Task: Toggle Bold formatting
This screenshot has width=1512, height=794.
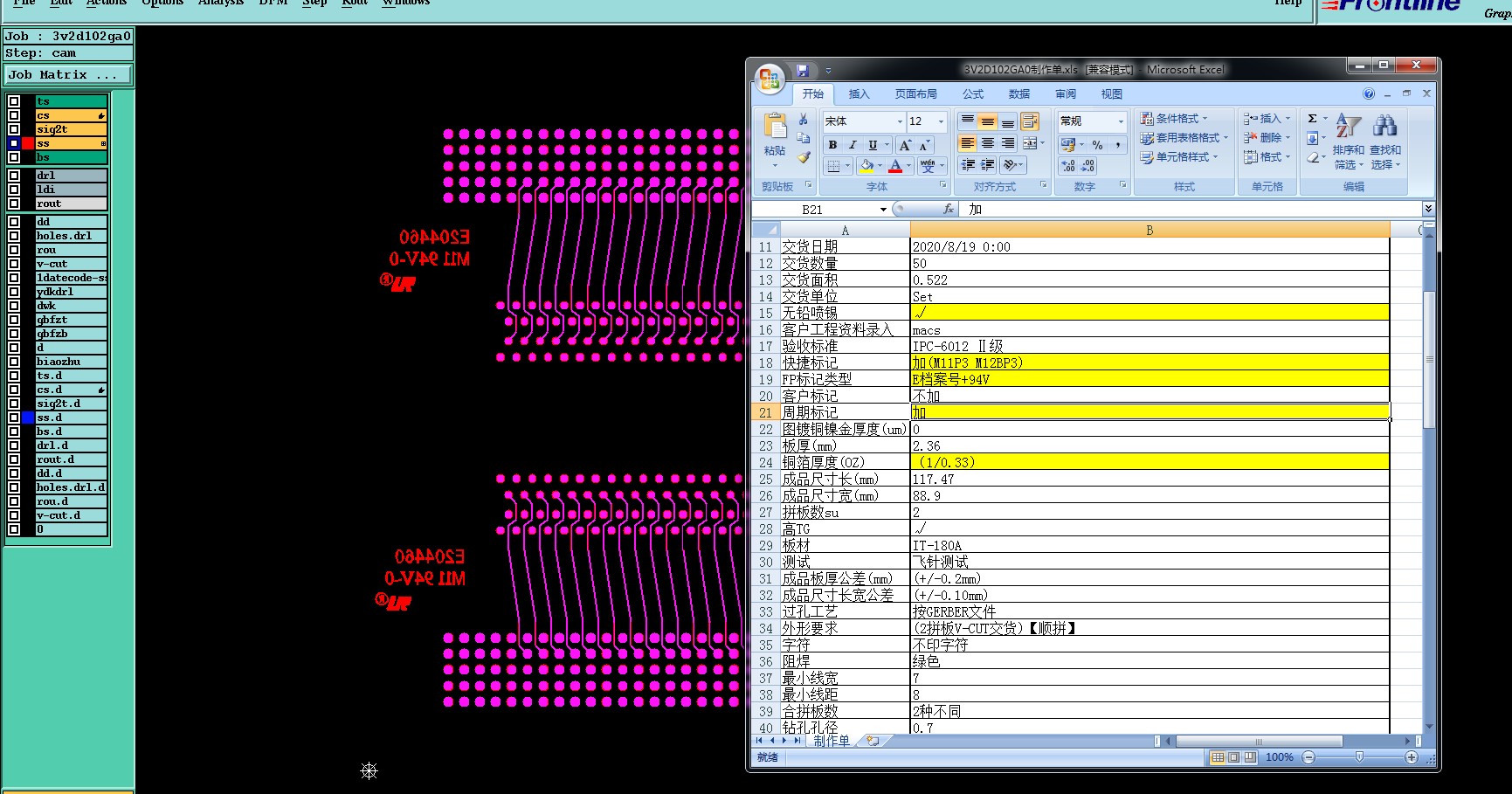Action: click(832, 145)
